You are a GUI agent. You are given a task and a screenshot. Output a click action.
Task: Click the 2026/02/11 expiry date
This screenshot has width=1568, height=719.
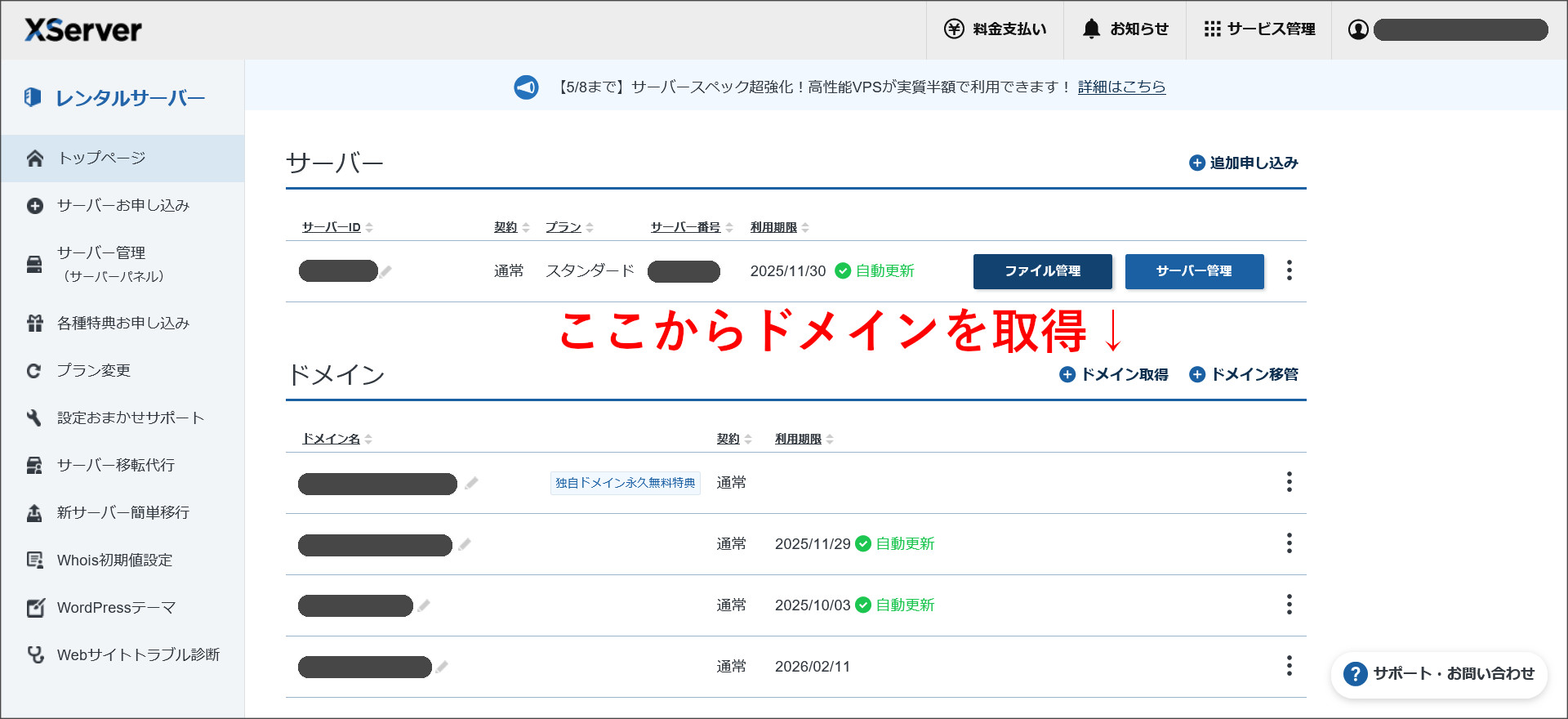(813, 667)
